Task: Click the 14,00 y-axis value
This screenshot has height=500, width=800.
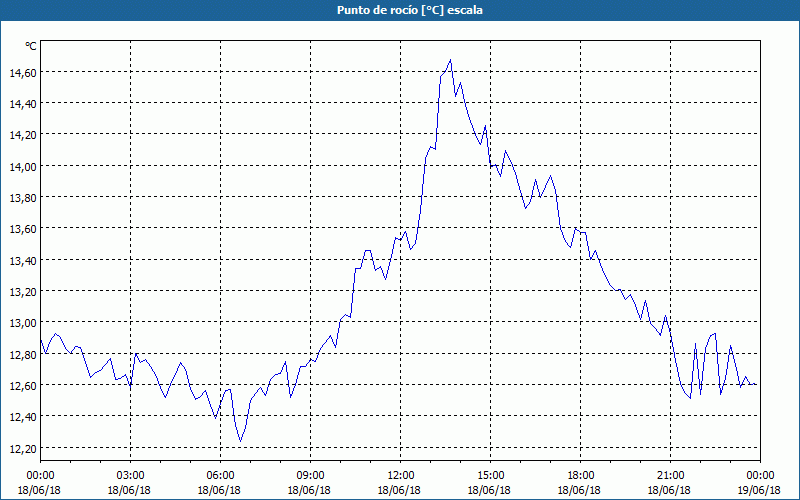Action: click(x=23, y=167)
